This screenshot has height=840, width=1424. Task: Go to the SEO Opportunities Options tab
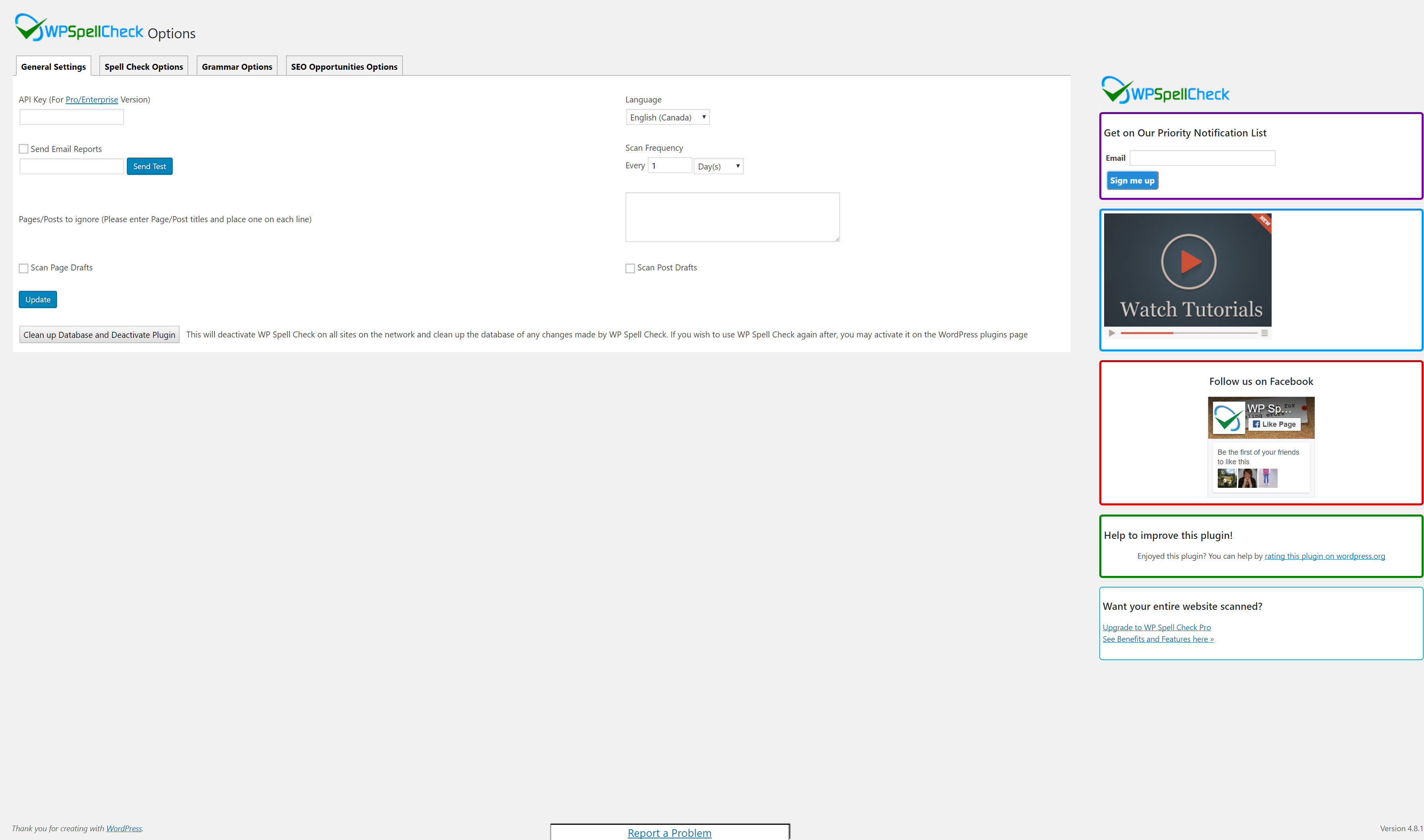click(x=343, y=67)
